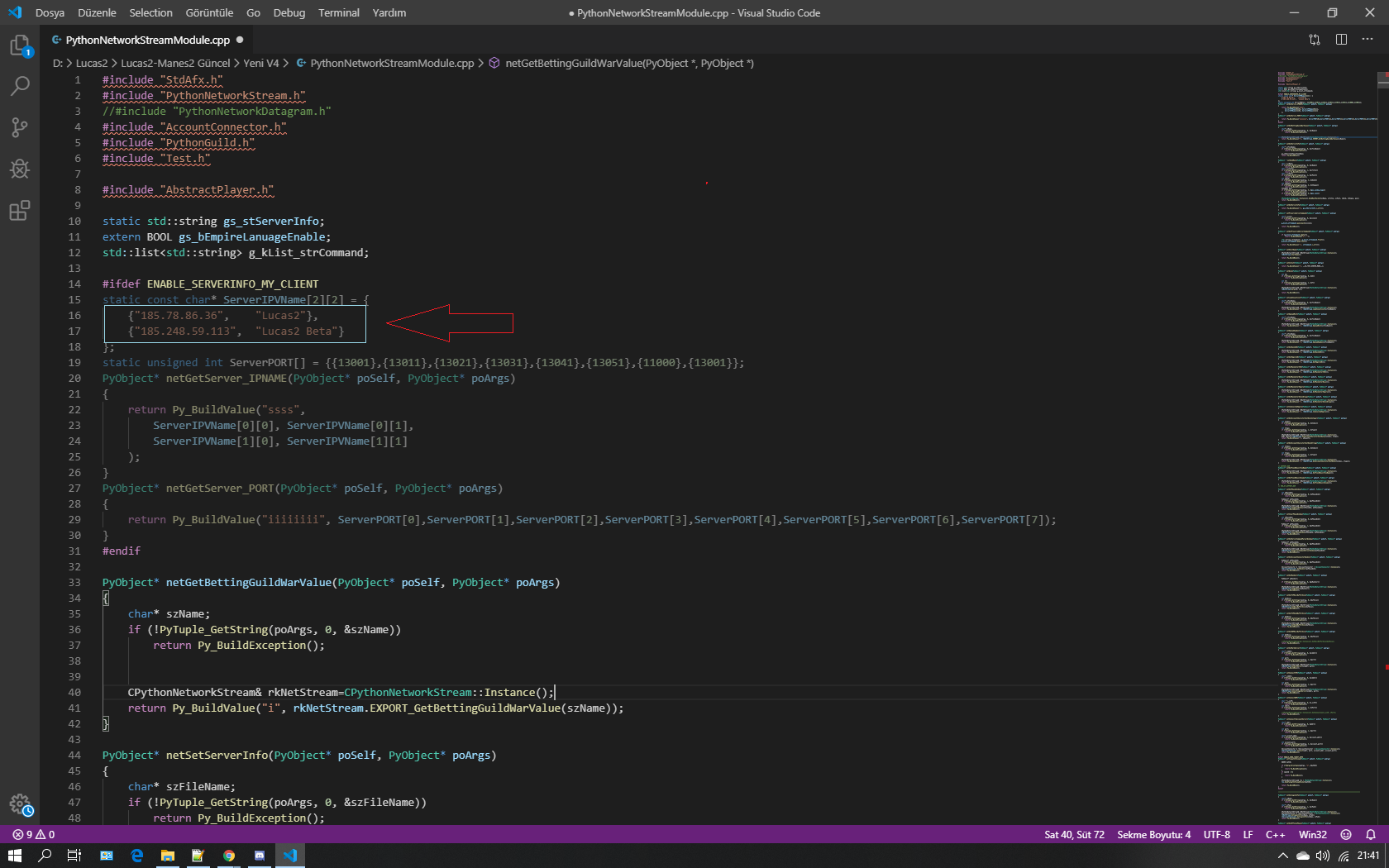Show hidden system tray icons
This screenshot has height=868, width=1389.
pyautogui.click(x=1282, y=856)
